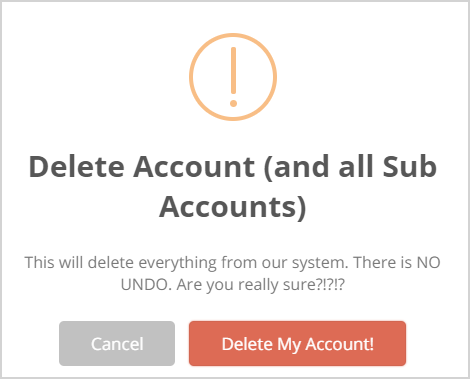Screen dimensions: 470x379
Task: Click the word 'Delete' in the heading
Action: click(77, 166)
